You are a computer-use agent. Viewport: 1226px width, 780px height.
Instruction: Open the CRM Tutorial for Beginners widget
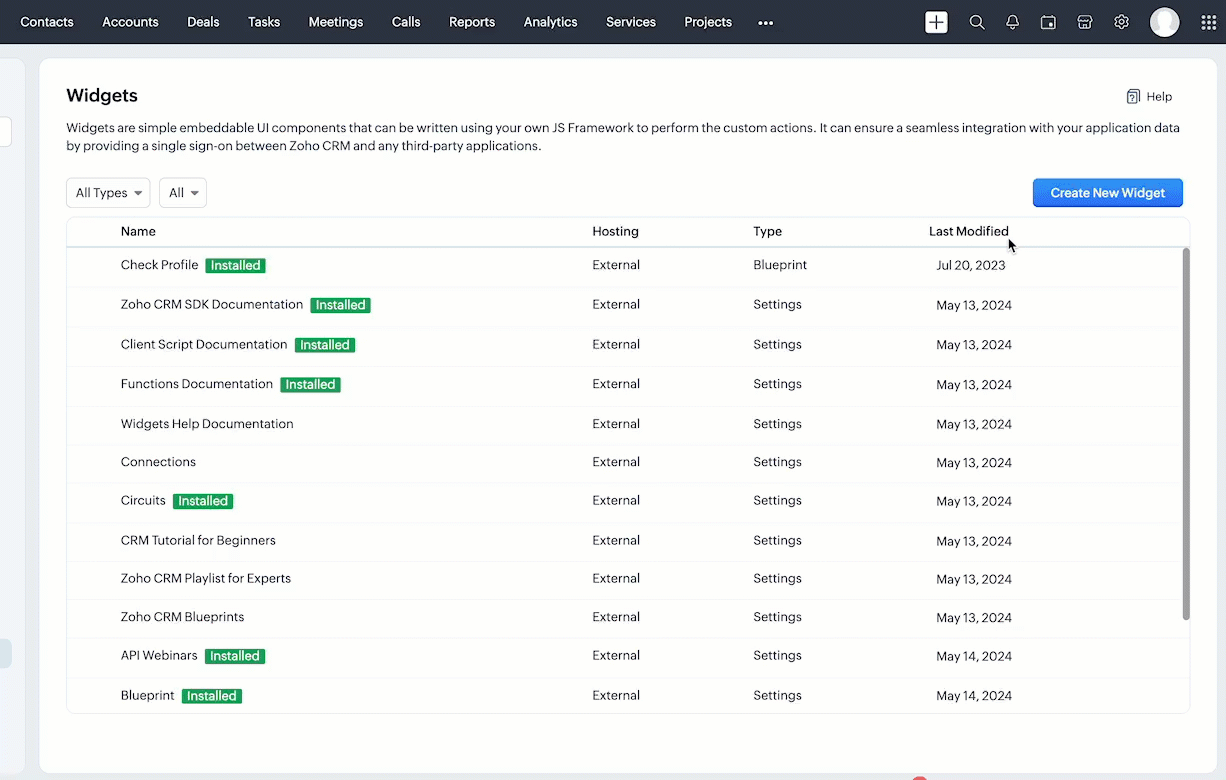click(198, 540)
